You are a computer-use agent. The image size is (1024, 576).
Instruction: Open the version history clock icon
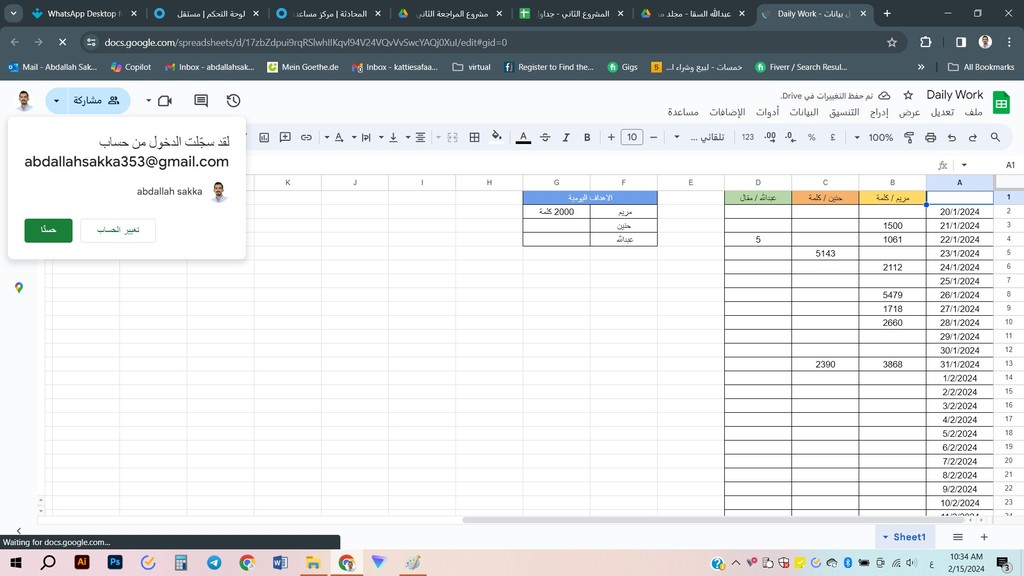click(233, 101)
